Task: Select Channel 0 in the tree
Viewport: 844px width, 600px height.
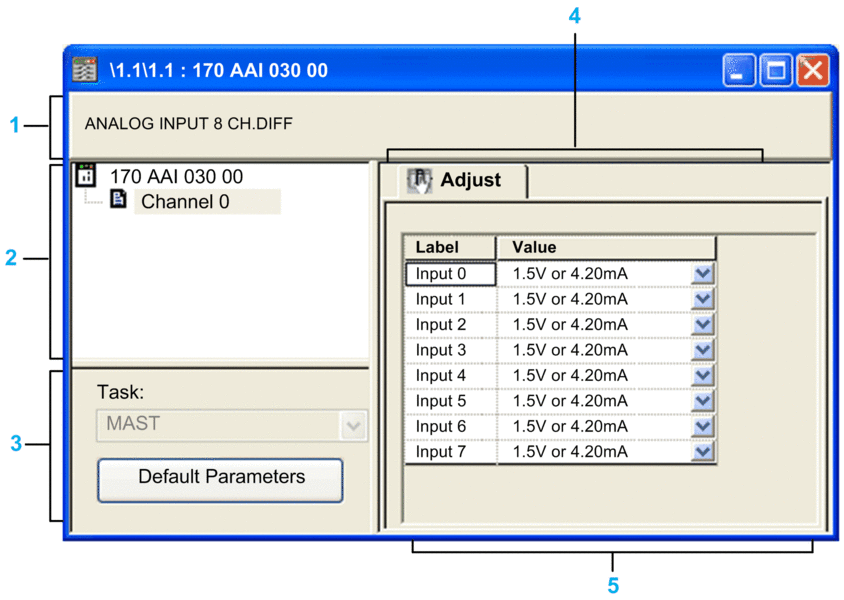Action: point(207,202)
